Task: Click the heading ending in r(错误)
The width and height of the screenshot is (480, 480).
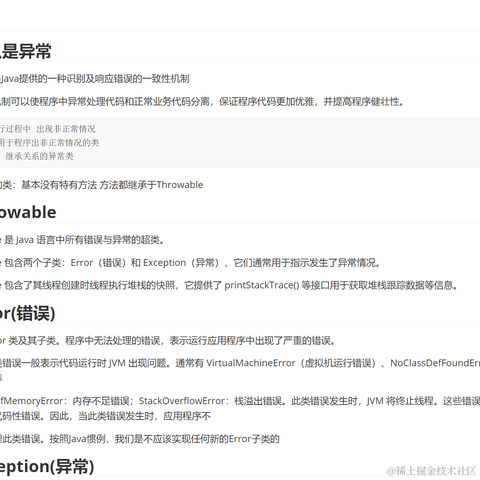Action: tap(28, 314)
